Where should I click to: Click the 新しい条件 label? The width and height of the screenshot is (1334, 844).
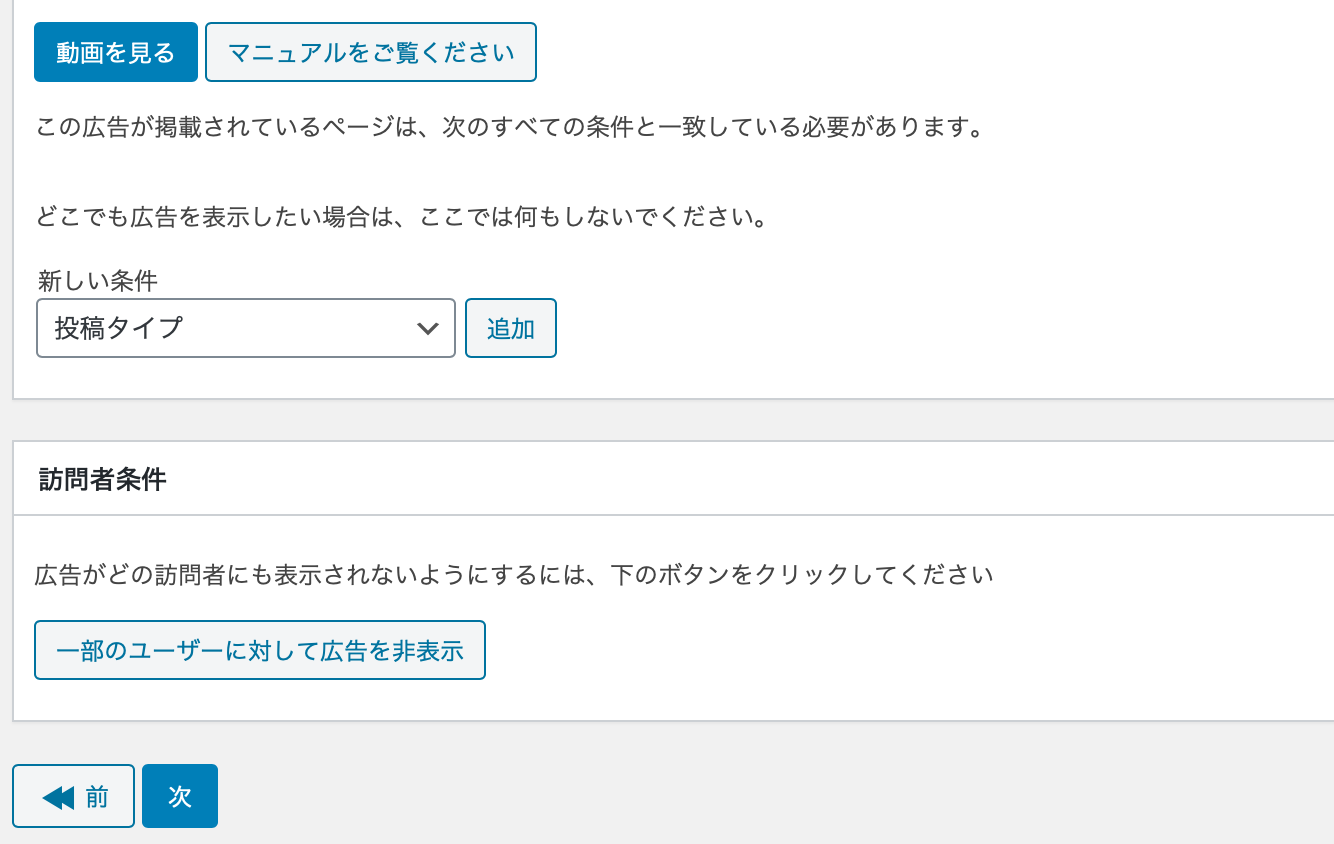tap(98, 280)
